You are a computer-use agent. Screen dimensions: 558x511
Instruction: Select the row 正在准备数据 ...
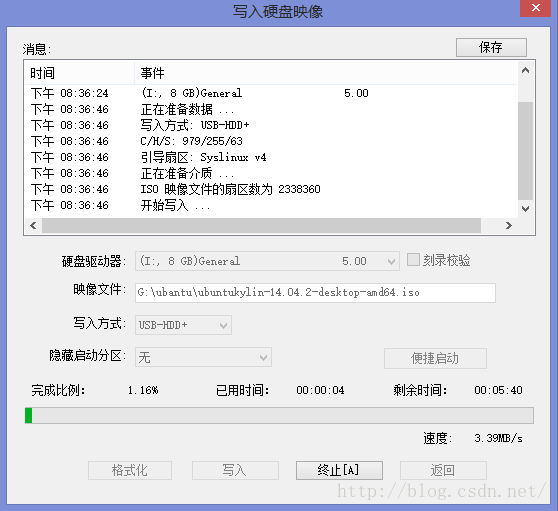(x=271, y=109)
